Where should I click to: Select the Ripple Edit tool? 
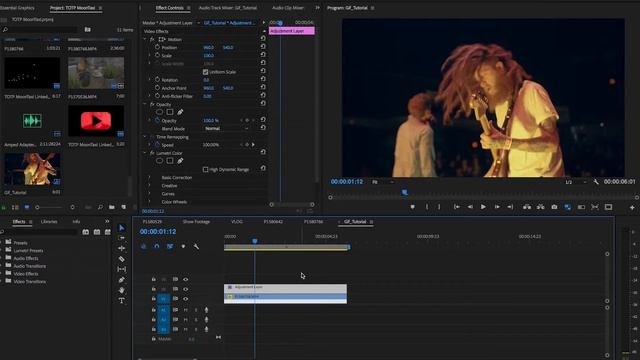122,248
